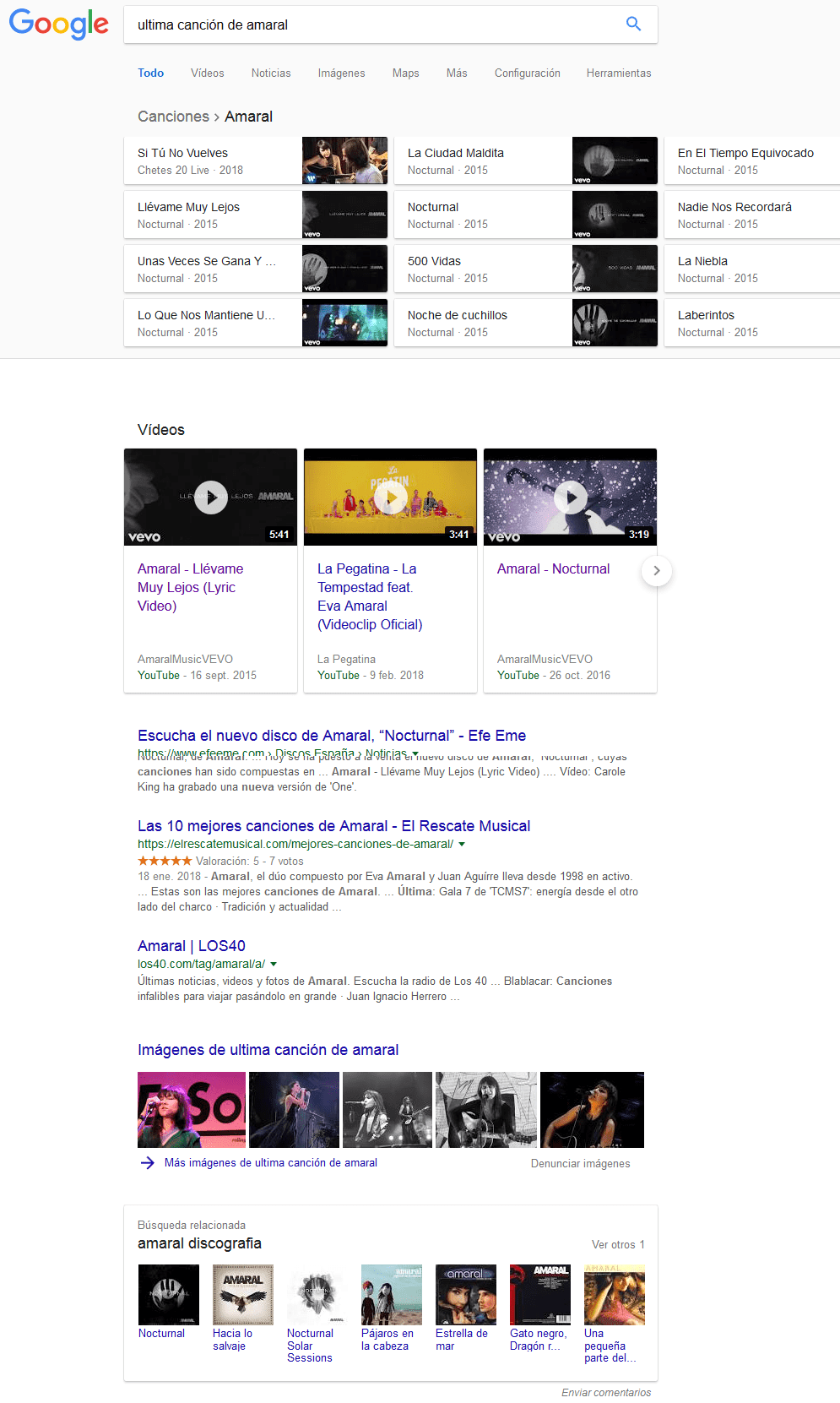
Task: Open the Maps tab
Action: point(406,73)
